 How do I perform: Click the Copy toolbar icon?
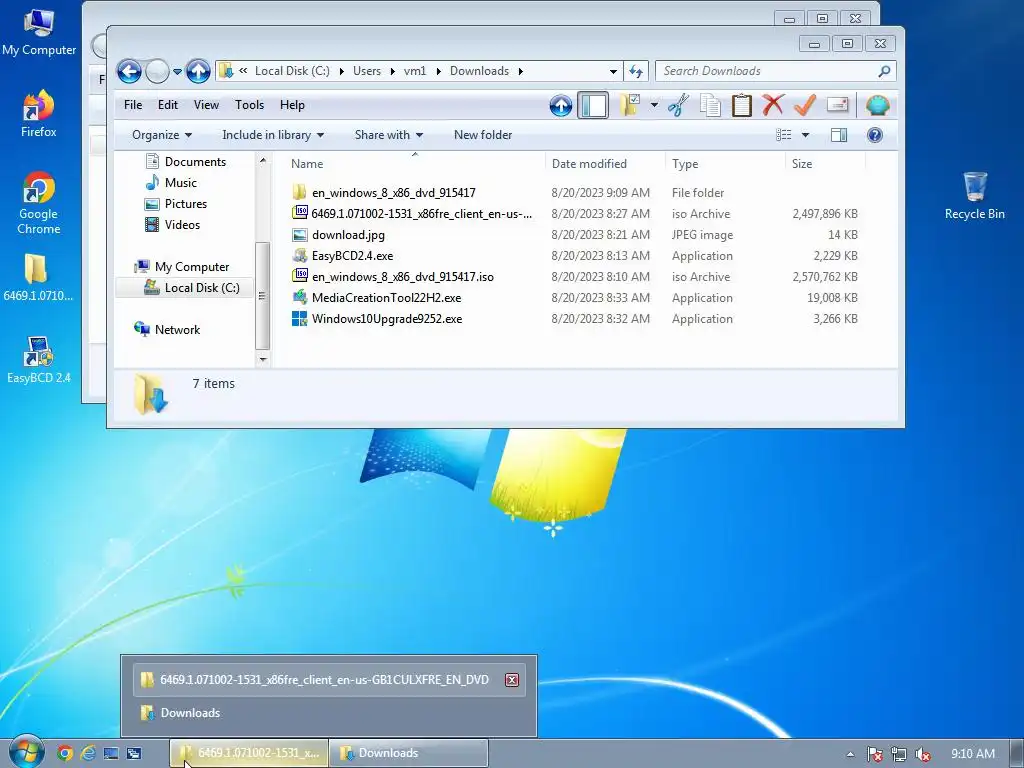coord(711,105)
